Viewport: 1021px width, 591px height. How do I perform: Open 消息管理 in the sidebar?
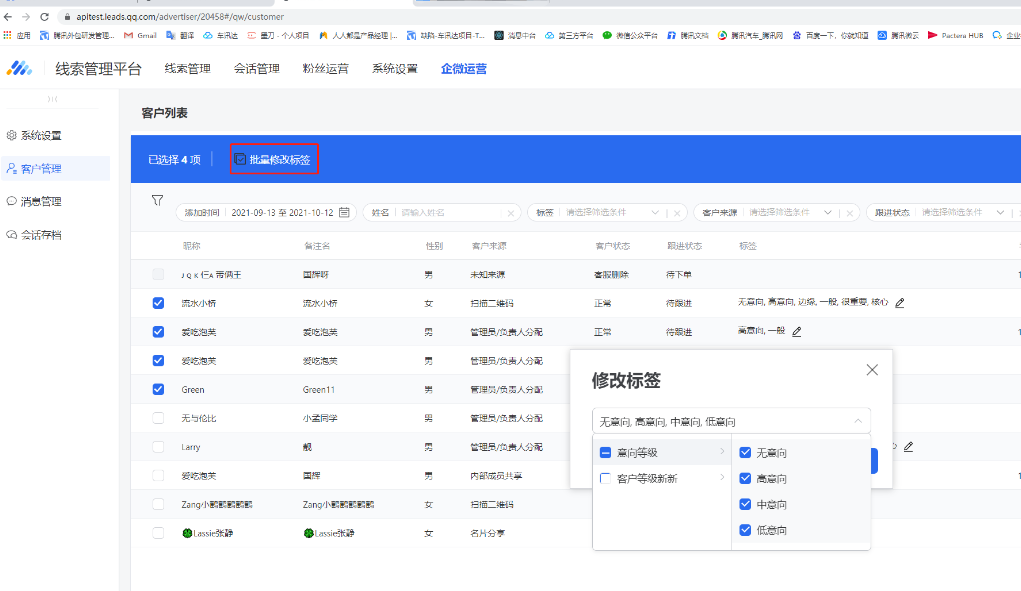pyautogui.click(x=41, y=201)
